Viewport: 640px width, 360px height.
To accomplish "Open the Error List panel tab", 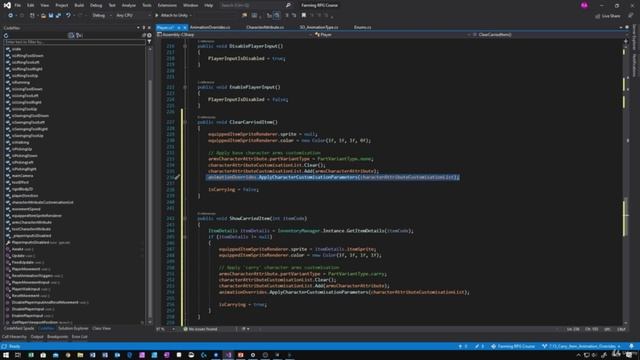I will (80, 337).
